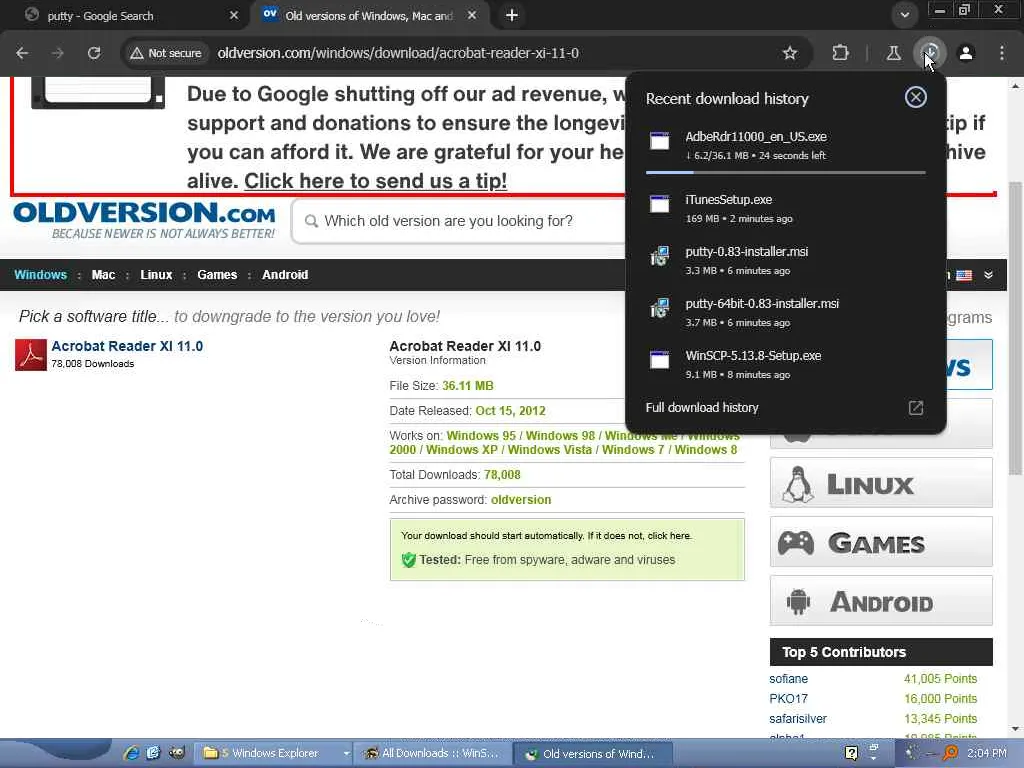Image resolution: width=1024 pixels, height=768 pixels.
Task: Click the 'Windows 7' compatibility link
Action: coord(633,450)
